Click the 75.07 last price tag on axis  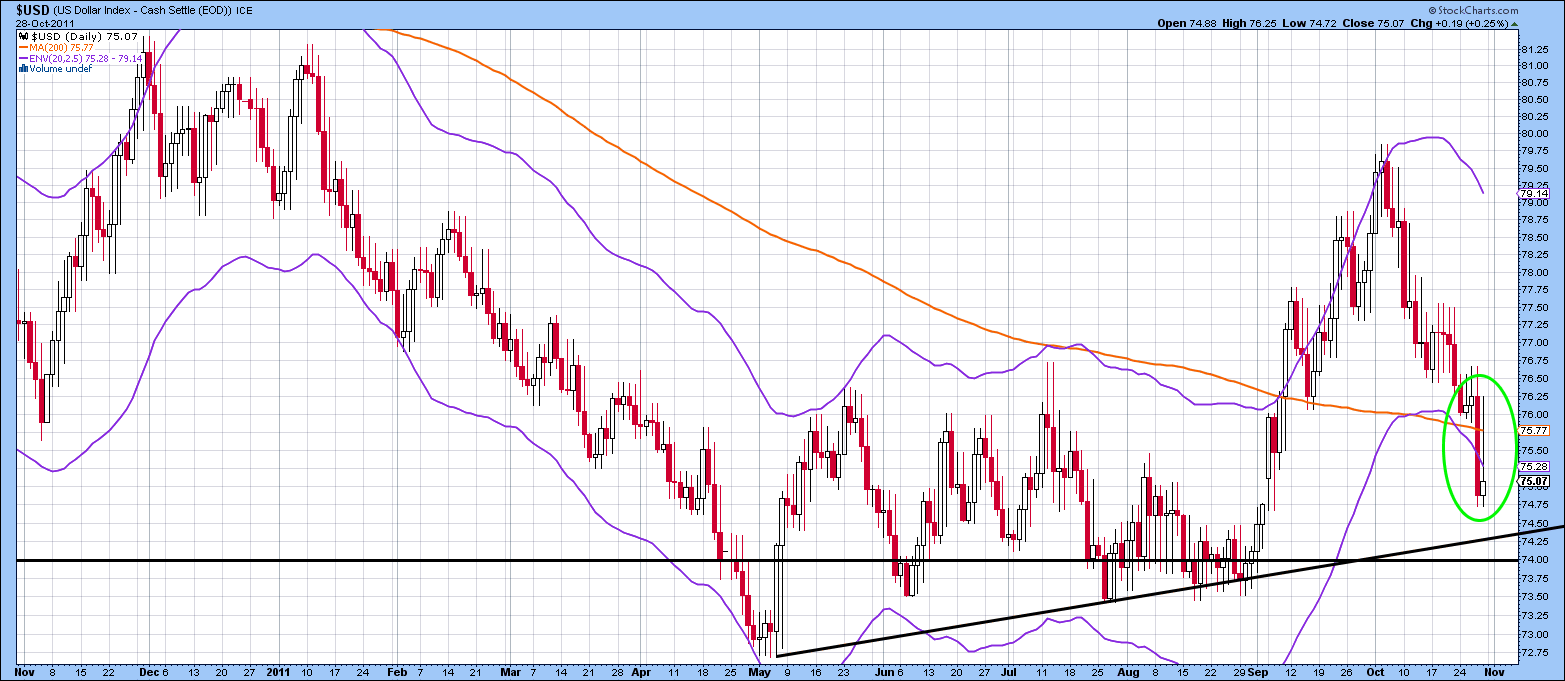click(x=1531, y=481)
